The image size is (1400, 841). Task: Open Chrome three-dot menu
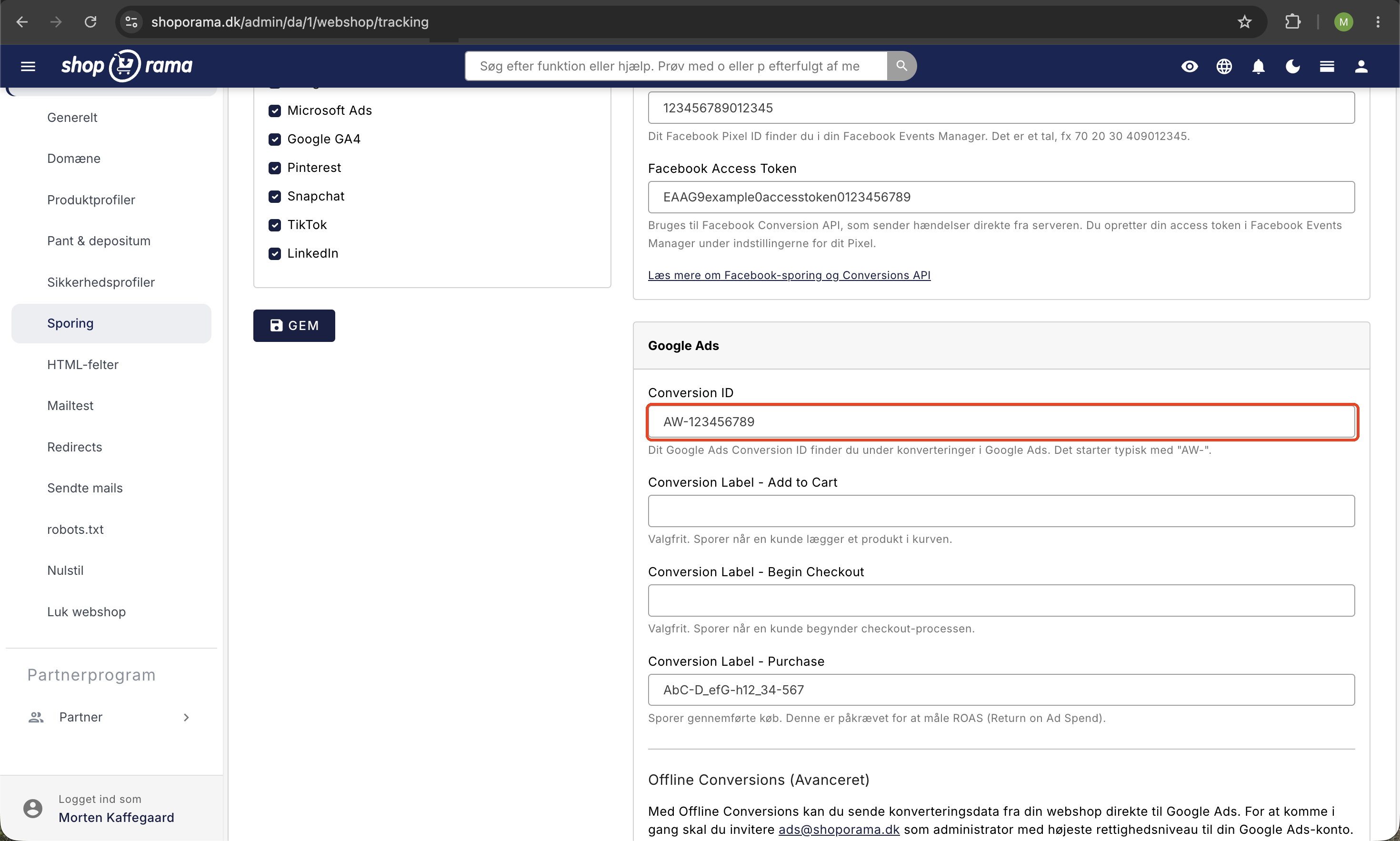tap(1378, 22)
